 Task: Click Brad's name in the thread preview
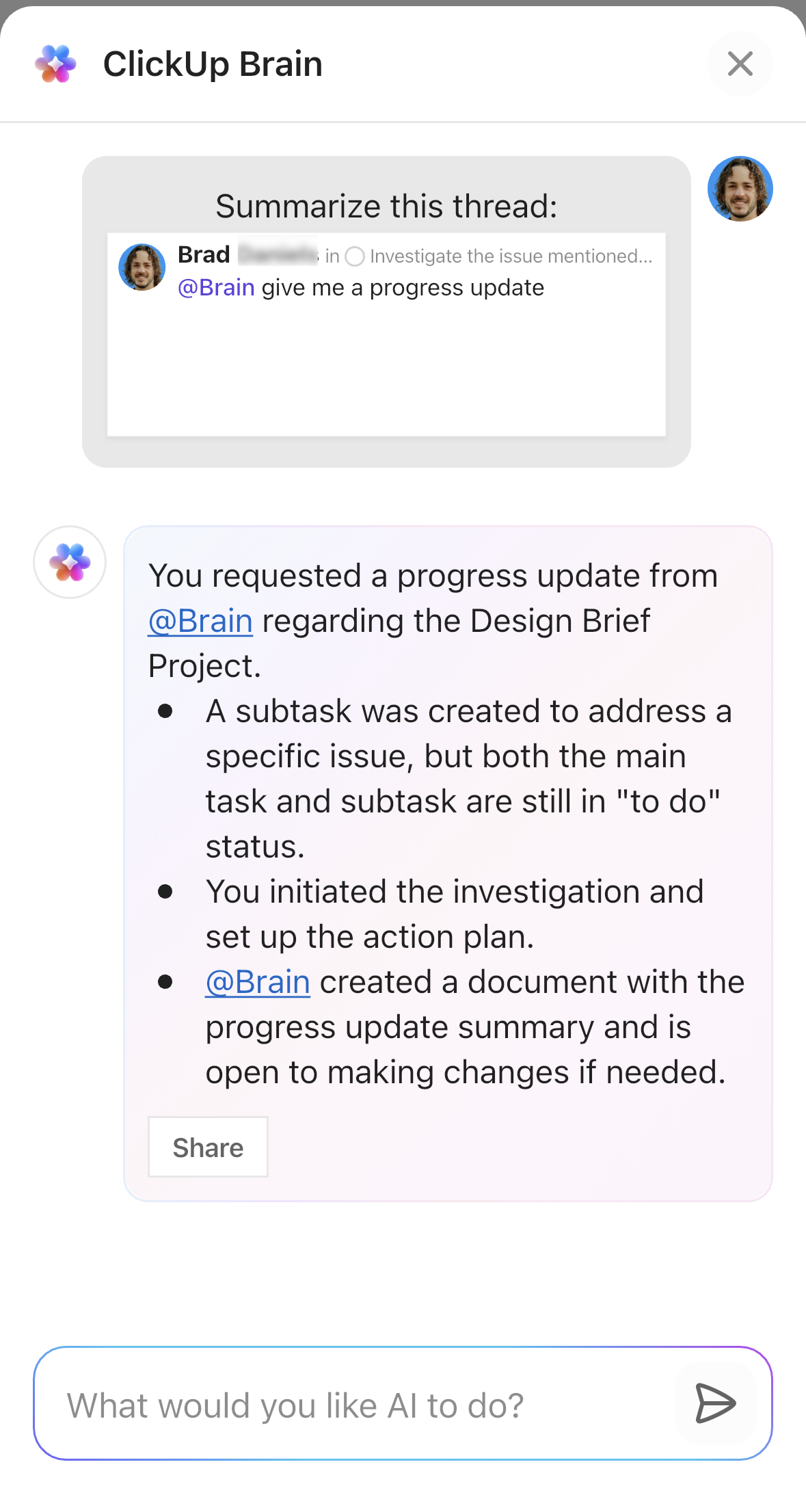(203, 254)
